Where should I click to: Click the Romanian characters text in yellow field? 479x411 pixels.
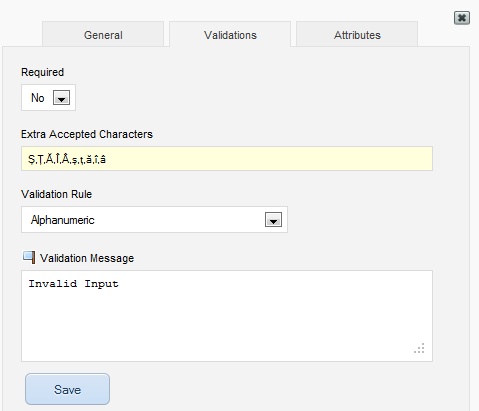tap(67, 159)
